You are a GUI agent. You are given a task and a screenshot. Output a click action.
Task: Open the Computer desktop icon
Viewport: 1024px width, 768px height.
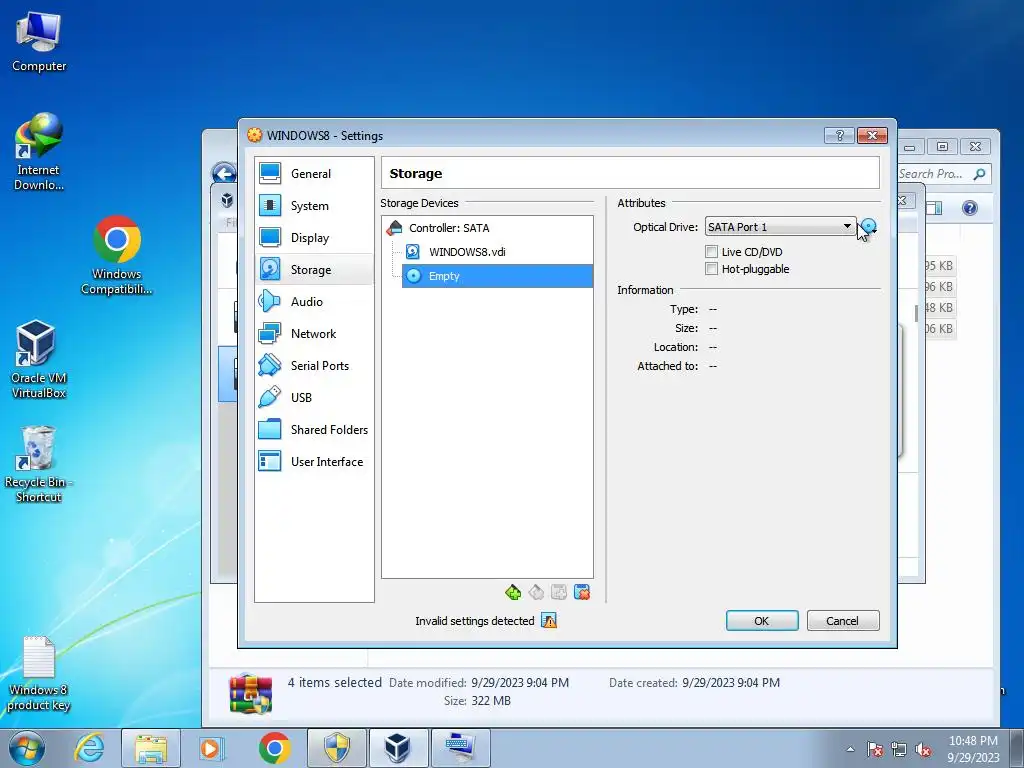click(x=39, y=42)
